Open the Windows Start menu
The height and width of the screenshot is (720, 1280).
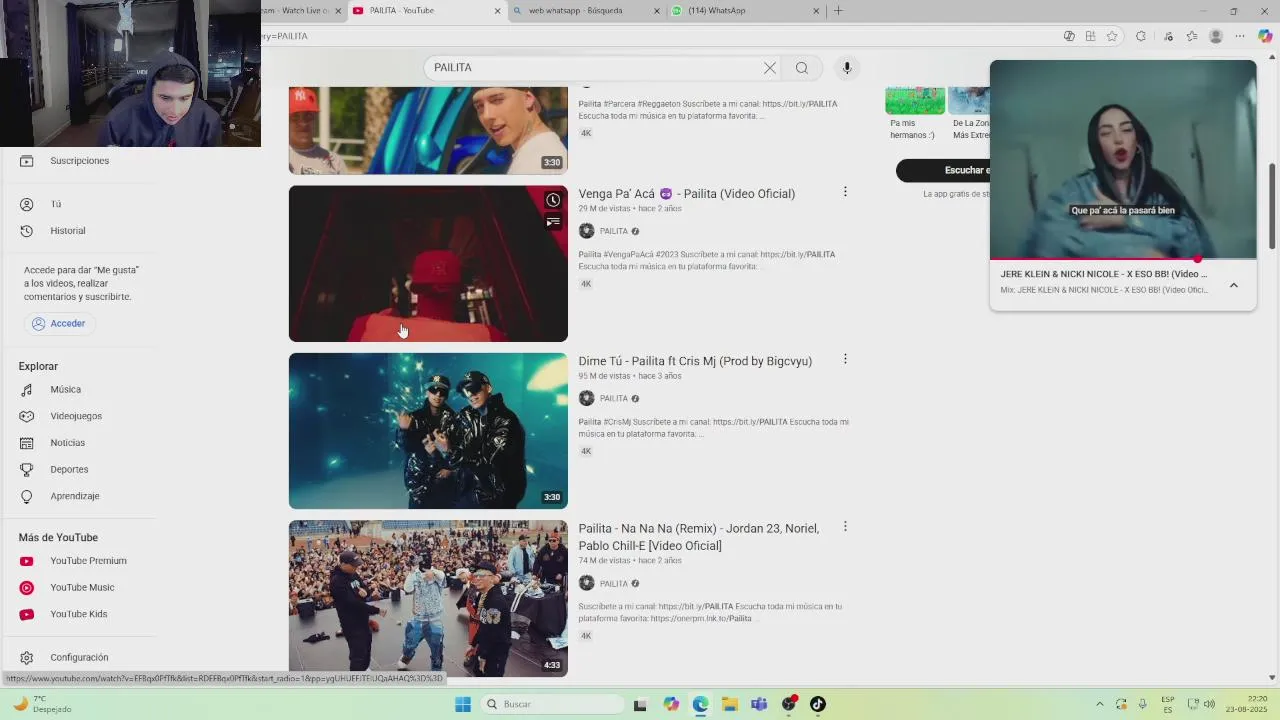[463, 704]
